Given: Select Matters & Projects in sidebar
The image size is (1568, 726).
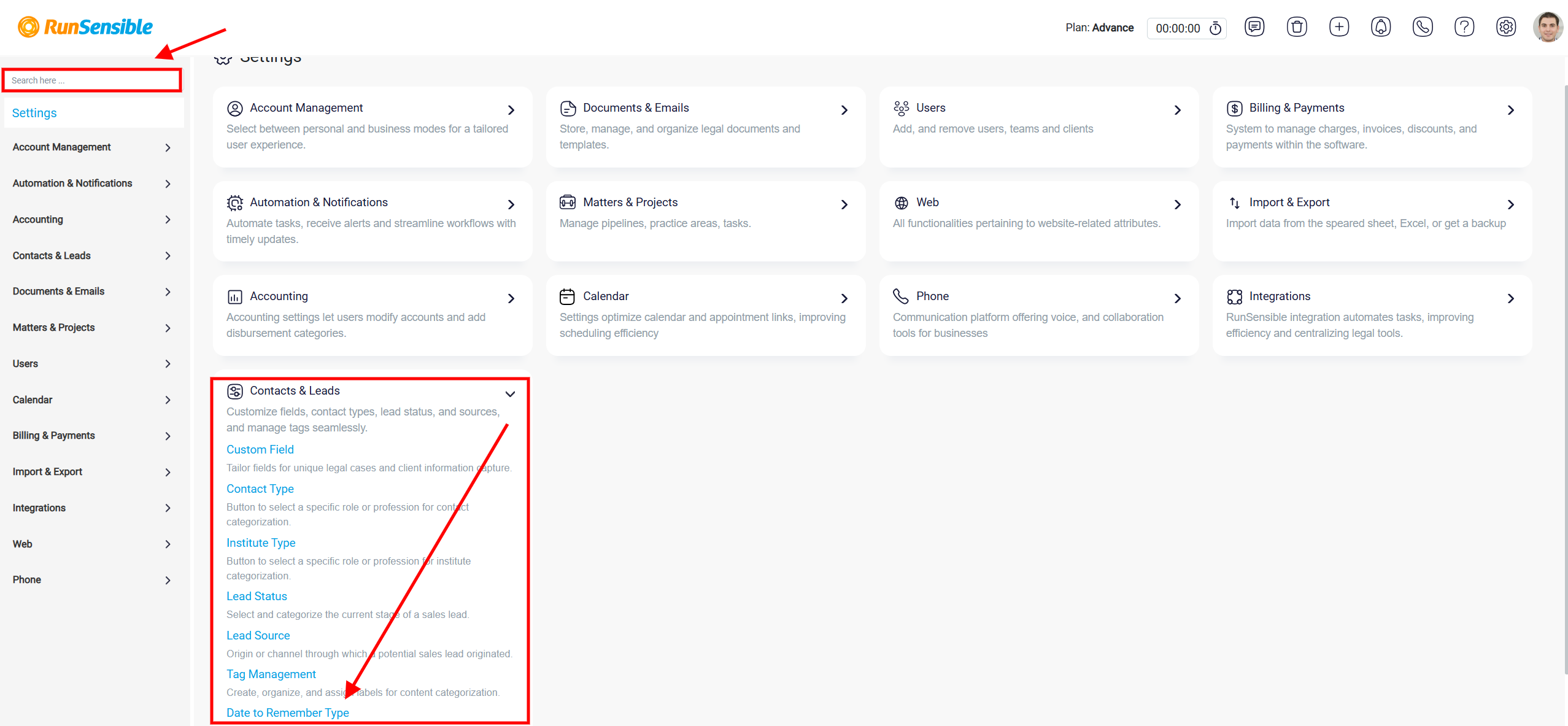Looking at the screenshot, I should [x=92, y=328].
